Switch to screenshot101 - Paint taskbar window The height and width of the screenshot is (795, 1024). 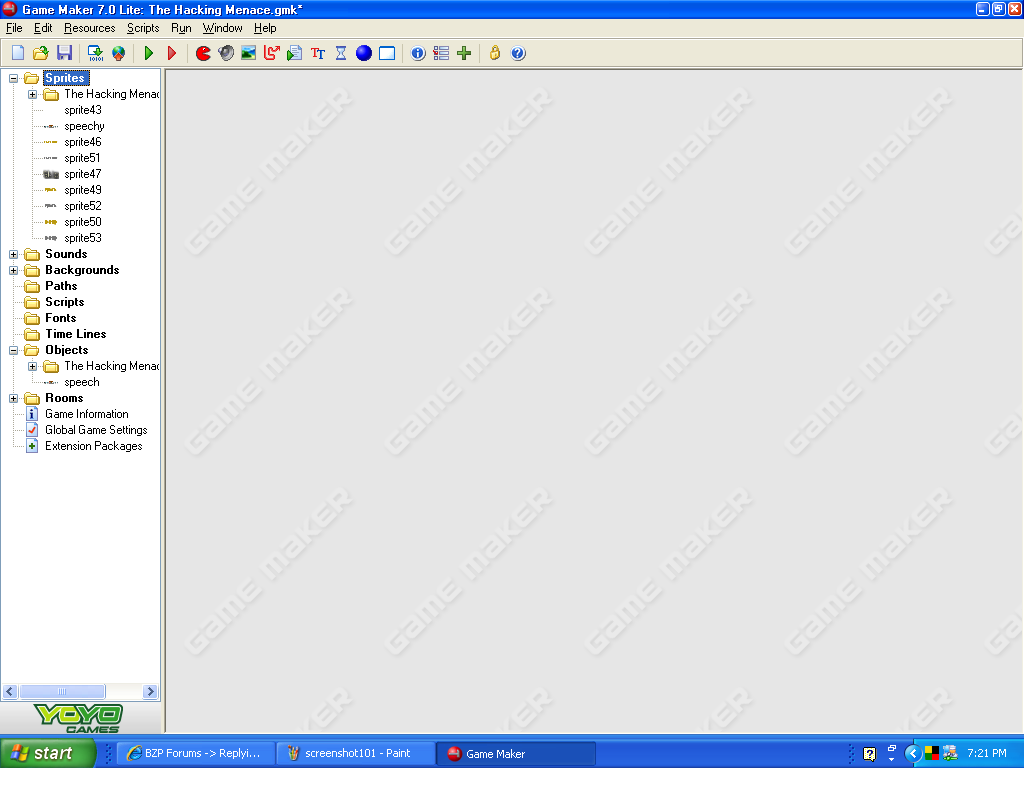[356, 754]
